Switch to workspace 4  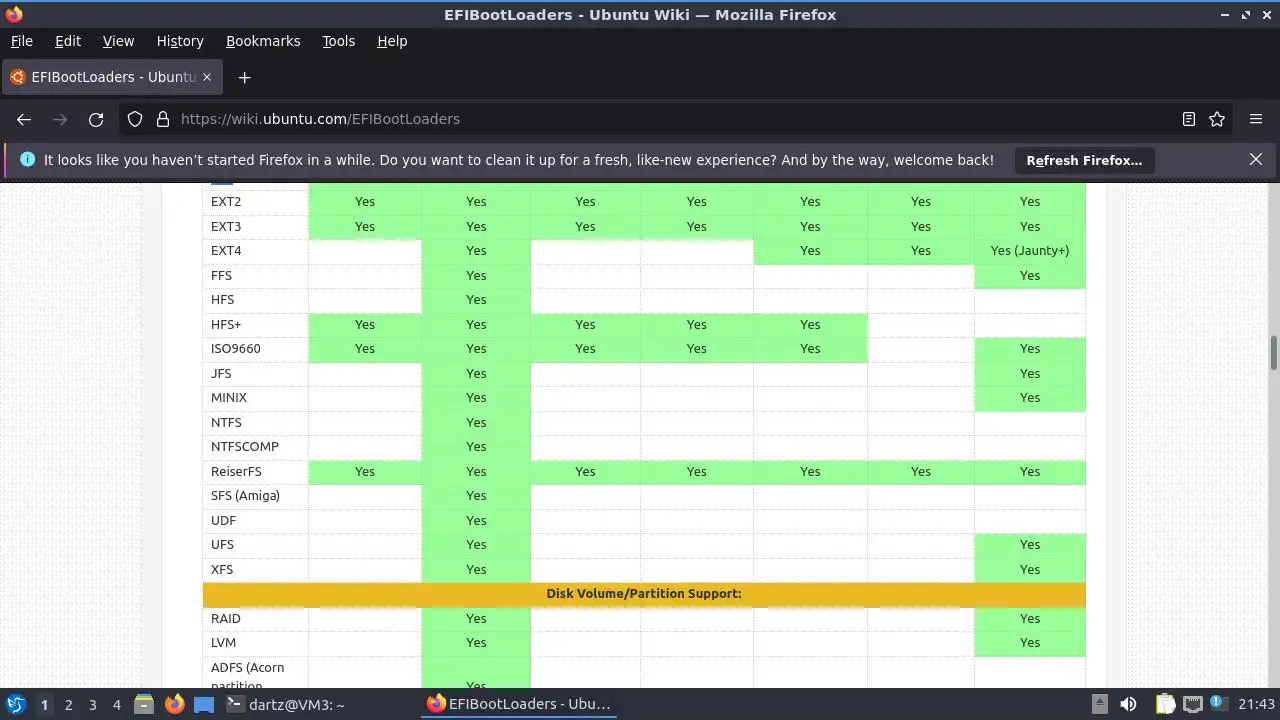click(x=116, y=705)
